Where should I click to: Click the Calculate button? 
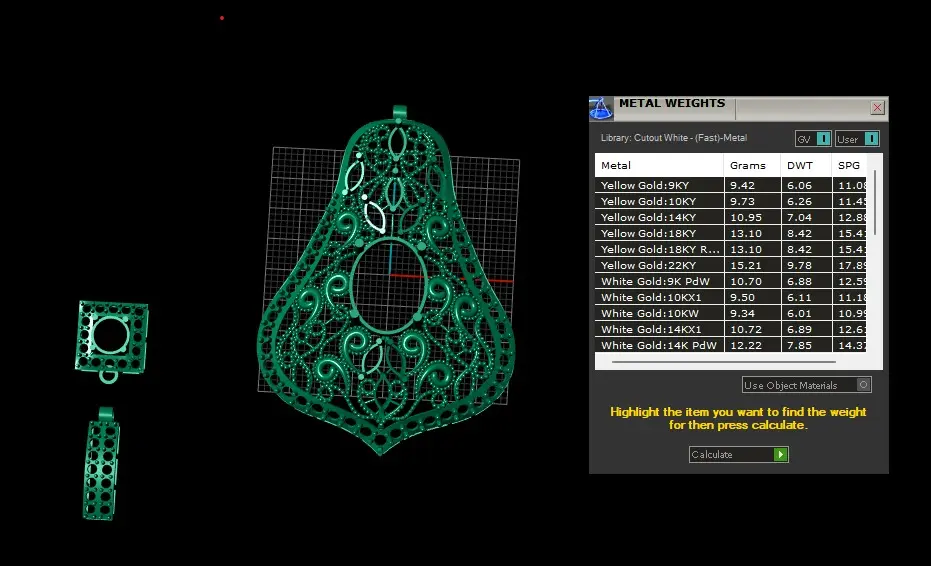[739, 454]
